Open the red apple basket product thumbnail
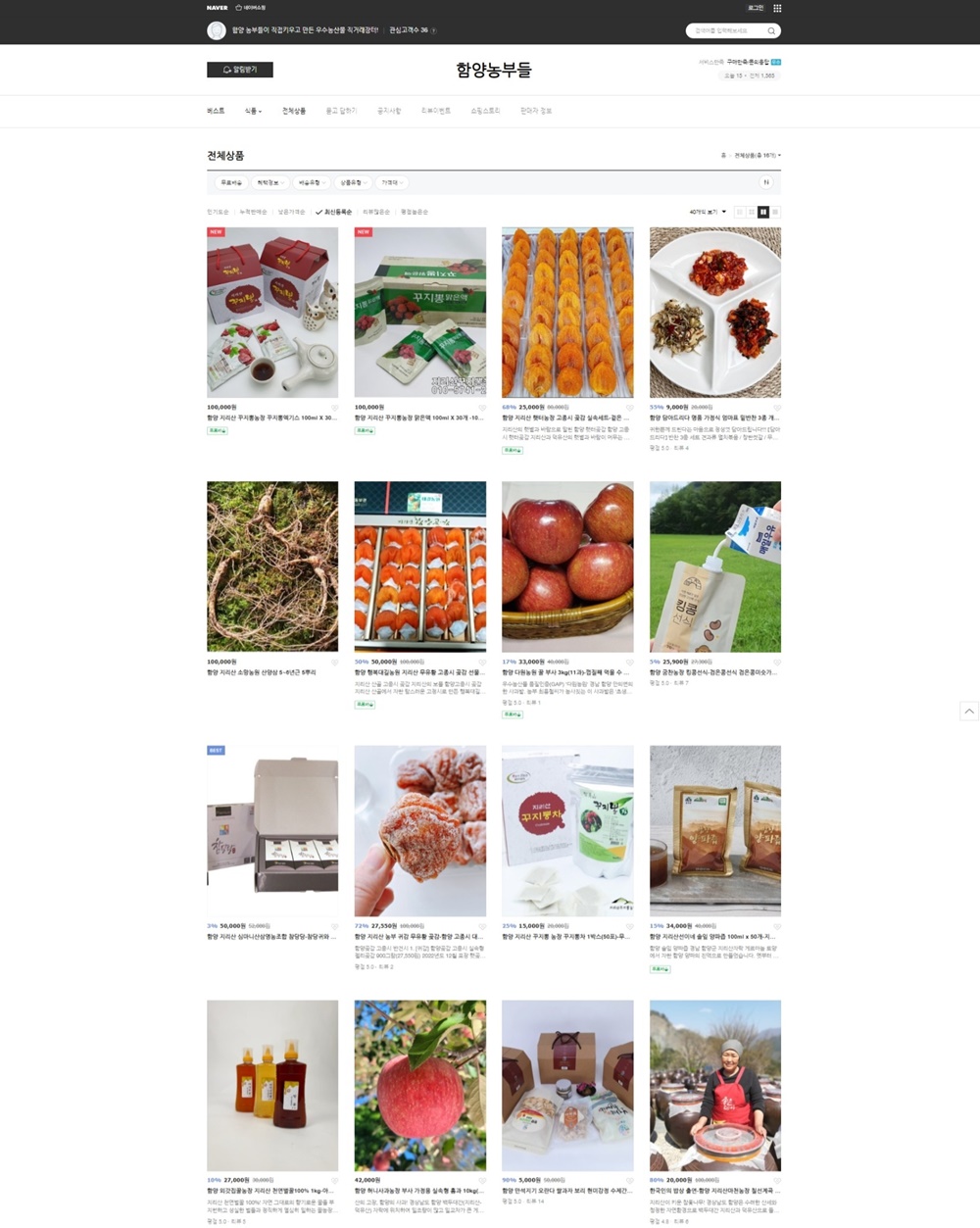 click(567, 566)
